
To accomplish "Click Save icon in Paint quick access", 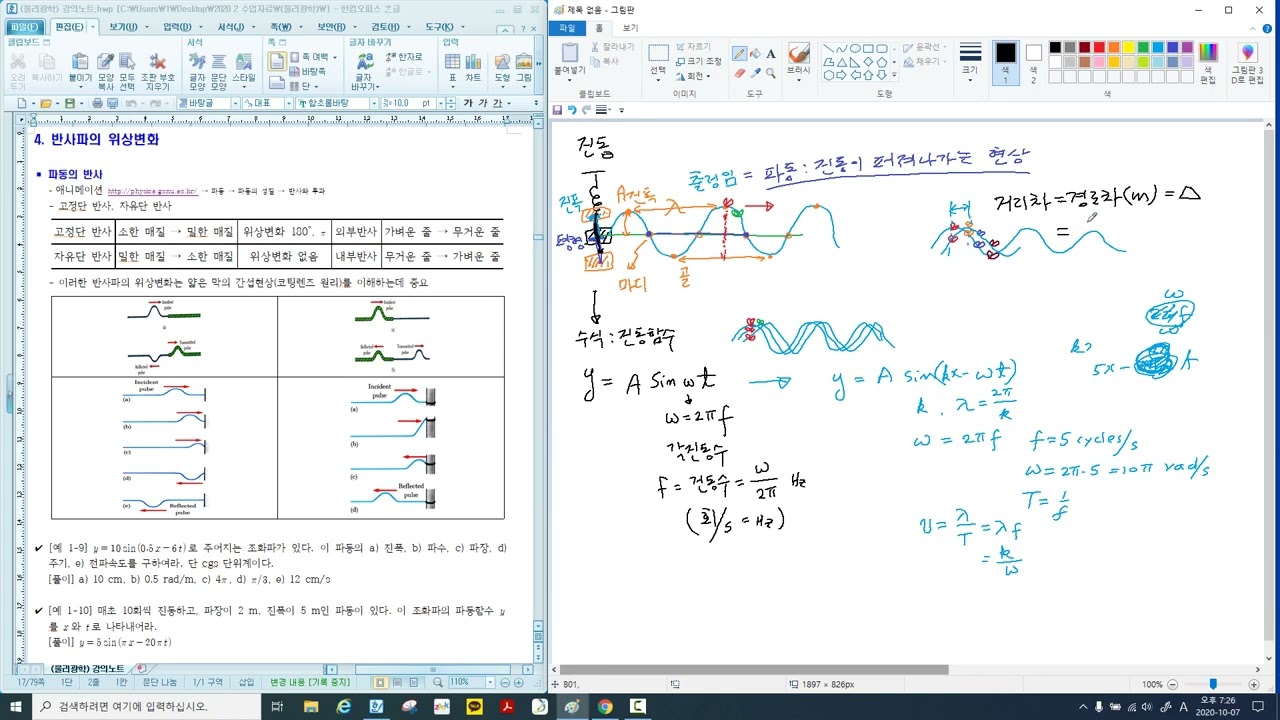I will pyautogui.click(x=558, y=110).
